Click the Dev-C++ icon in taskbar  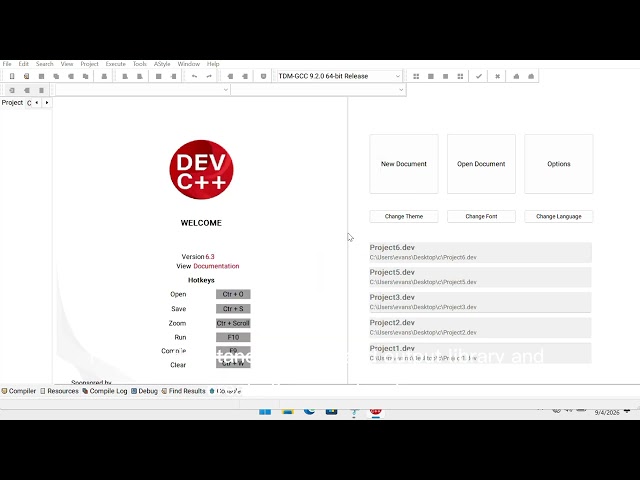coord(376,411)
